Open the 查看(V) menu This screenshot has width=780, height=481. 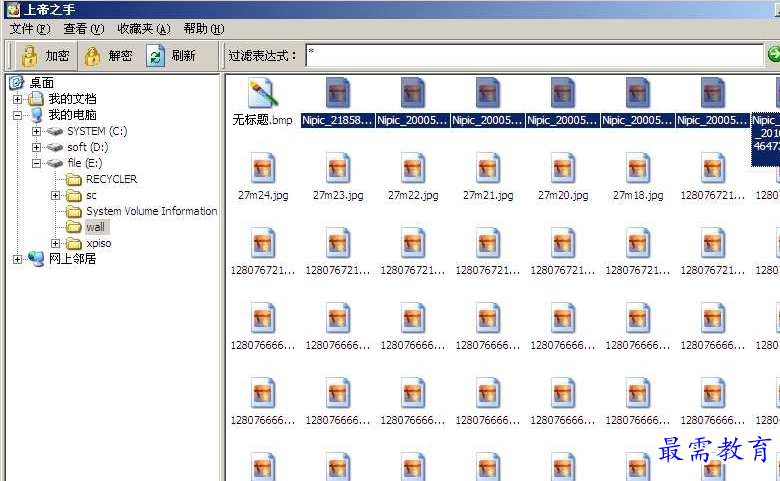[x=84, y=29]
